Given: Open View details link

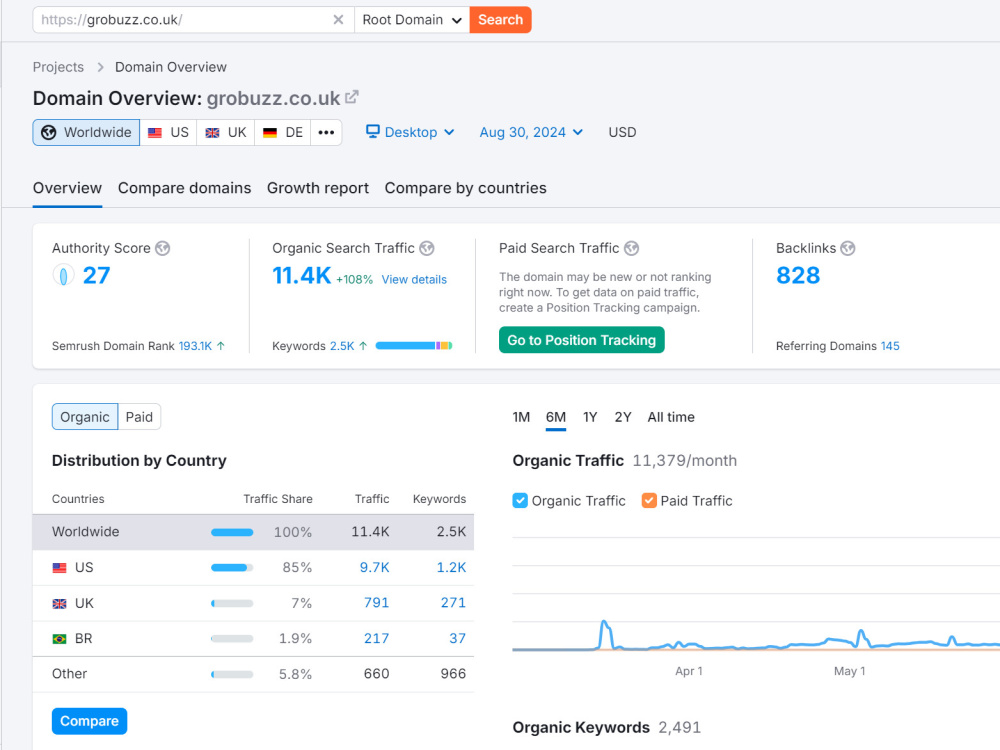Looking at the screenshot, I should (414, 279).
